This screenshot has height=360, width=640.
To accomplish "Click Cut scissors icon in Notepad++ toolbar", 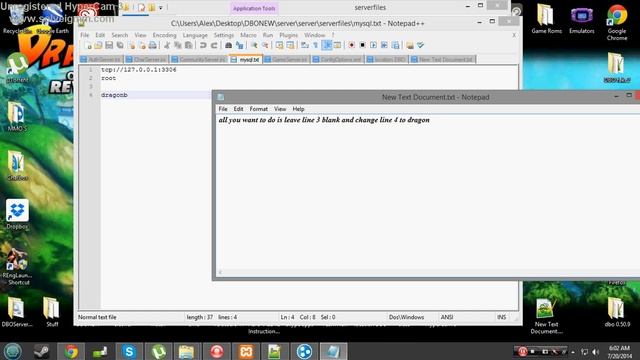I will tap(167, 45).
